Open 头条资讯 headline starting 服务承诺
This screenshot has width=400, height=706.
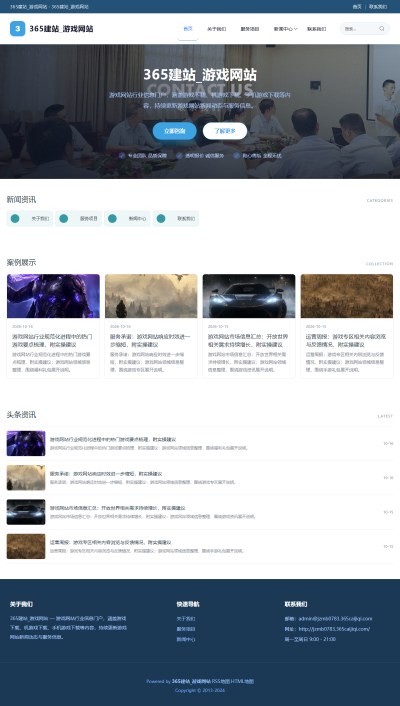click(x=105, y=474)
